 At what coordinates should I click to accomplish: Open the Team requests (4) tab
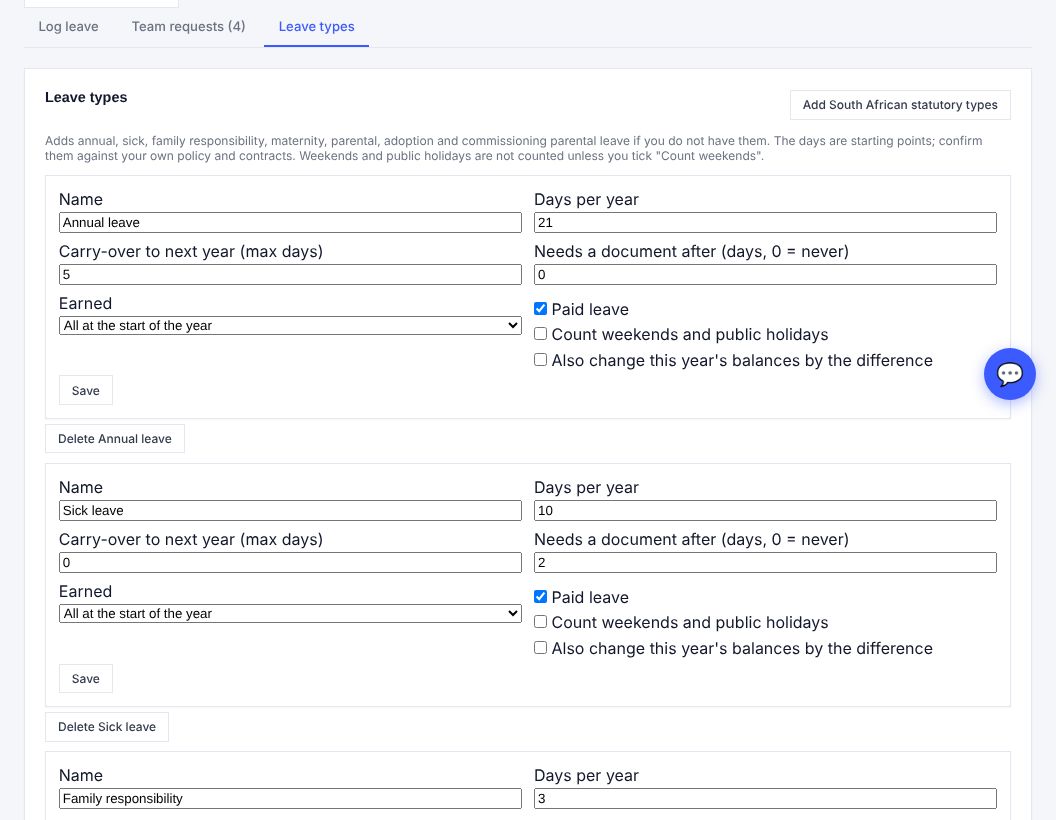click(189, 27)
